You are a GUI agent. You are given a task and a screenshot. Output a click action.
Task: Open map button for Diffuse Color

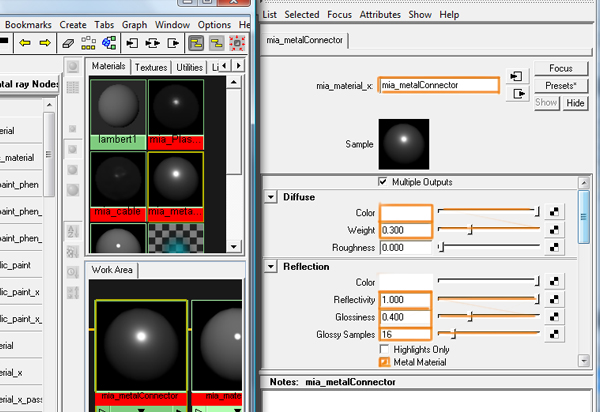point(554,212)
